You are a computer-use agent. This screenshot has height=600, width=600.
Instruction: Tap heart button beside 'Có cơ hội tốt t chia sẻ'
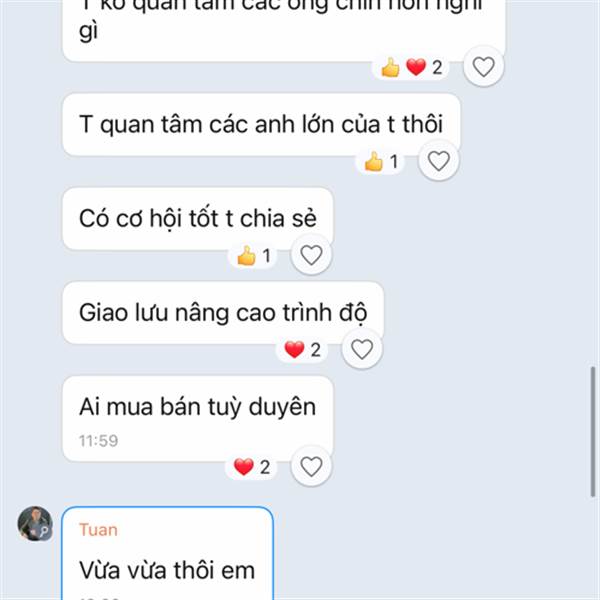pyautogui.click(x=311, y=255)
